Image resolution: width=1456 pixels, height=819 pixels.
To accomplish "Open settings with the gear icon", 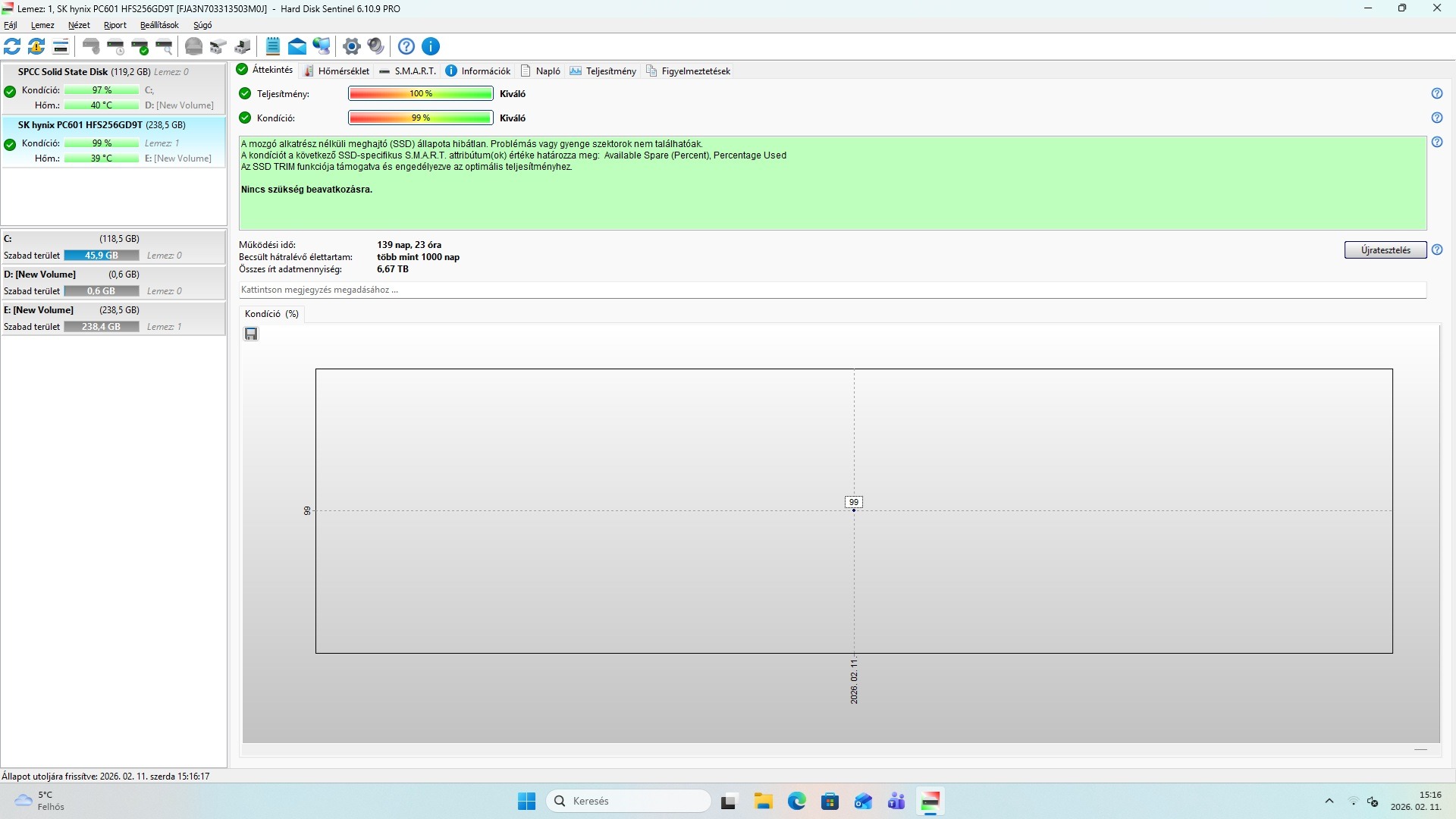I will [x=351, y=46].
